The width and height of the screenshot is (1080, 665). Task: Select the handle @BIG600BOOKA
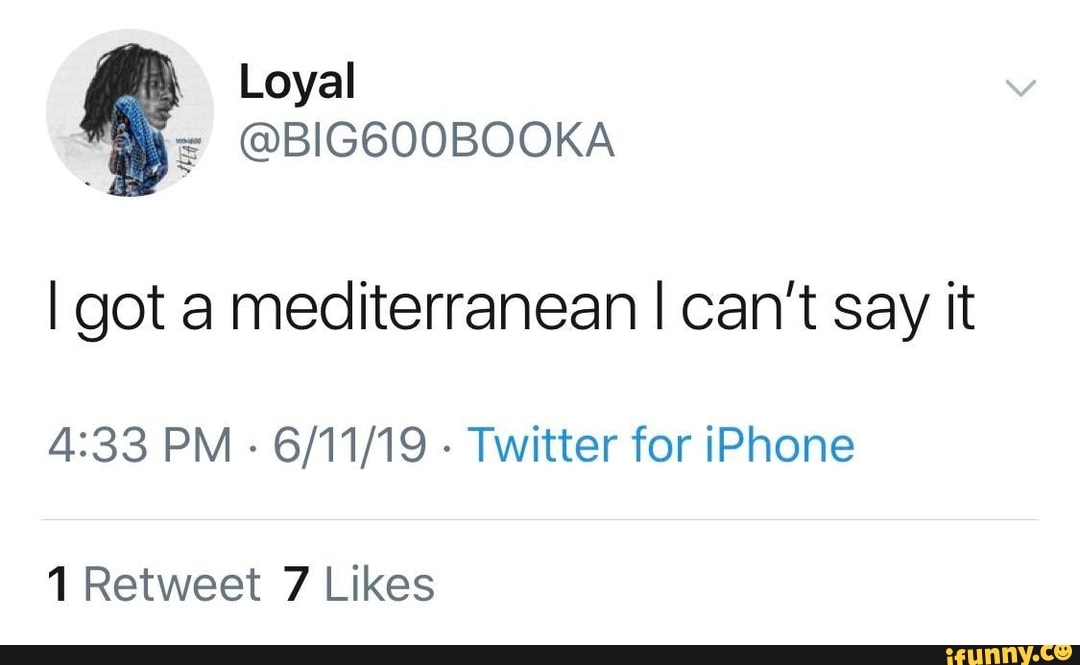[x=428, y=140]
